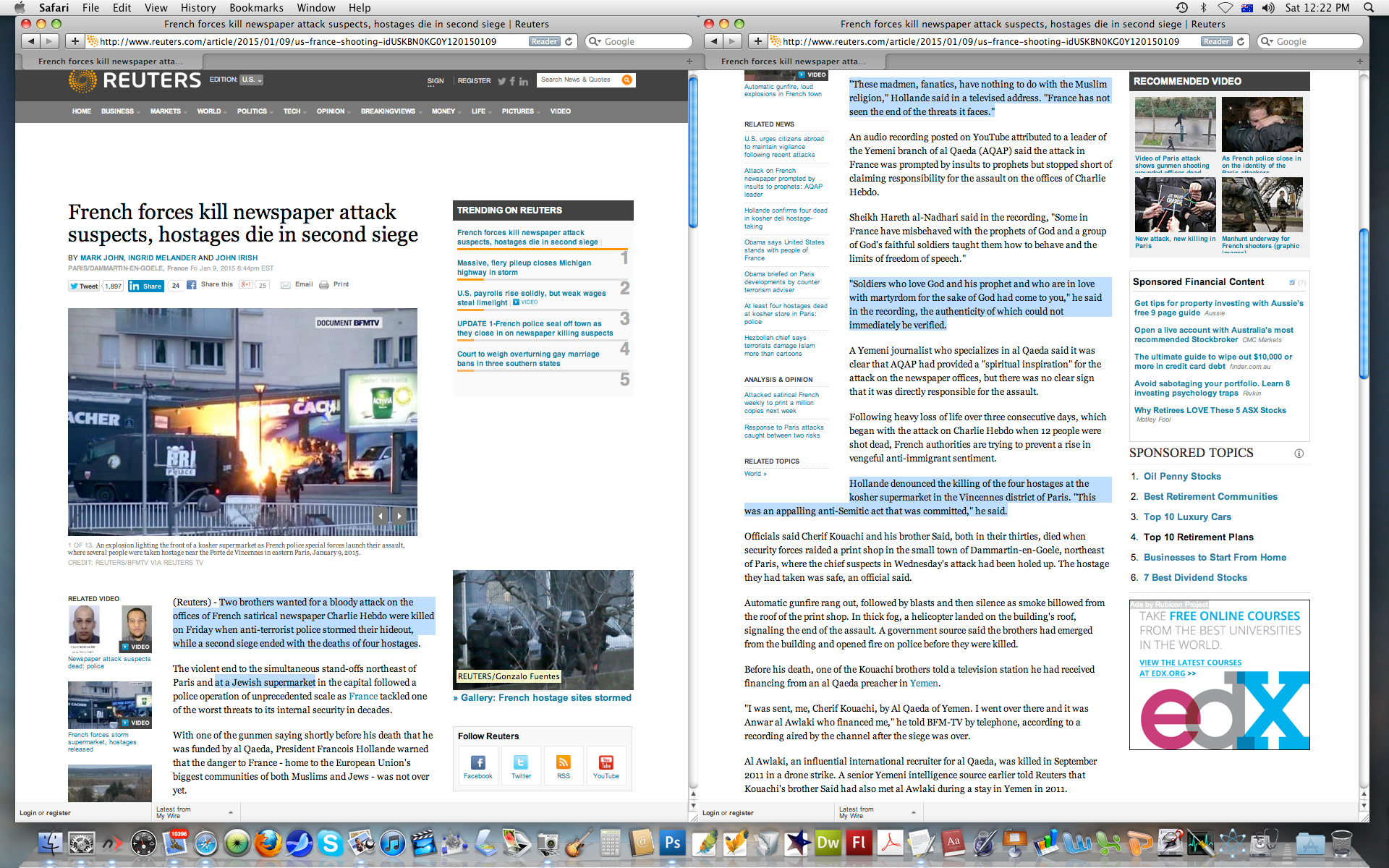Viewport: 1389px width, 868px height.
Task: Open Dreamweaver from the Dock
Action: [x=828, y=843]
